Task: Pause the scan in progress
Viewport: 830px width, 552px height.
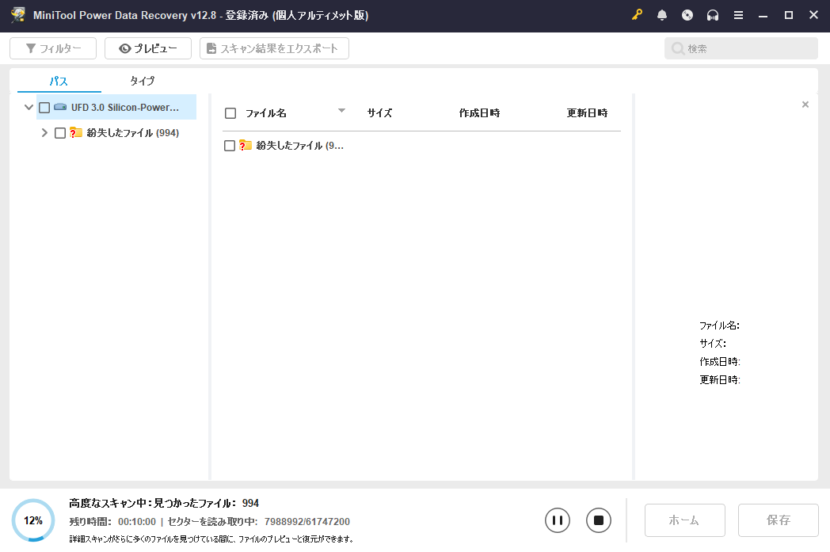Action: (557, 520)
